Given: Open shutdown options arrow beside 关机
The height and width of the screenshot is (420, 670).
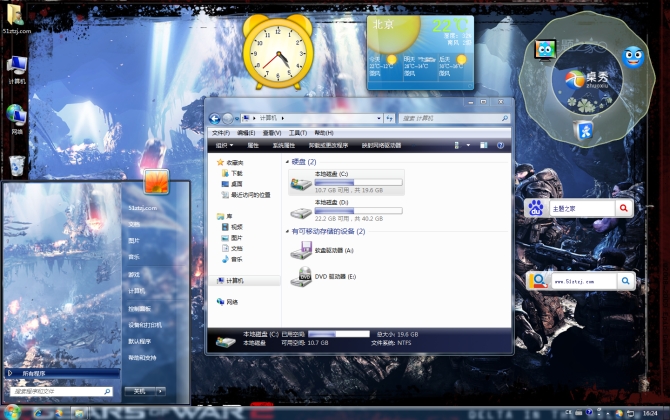Looking at the screenshot, I should point(161,391).
